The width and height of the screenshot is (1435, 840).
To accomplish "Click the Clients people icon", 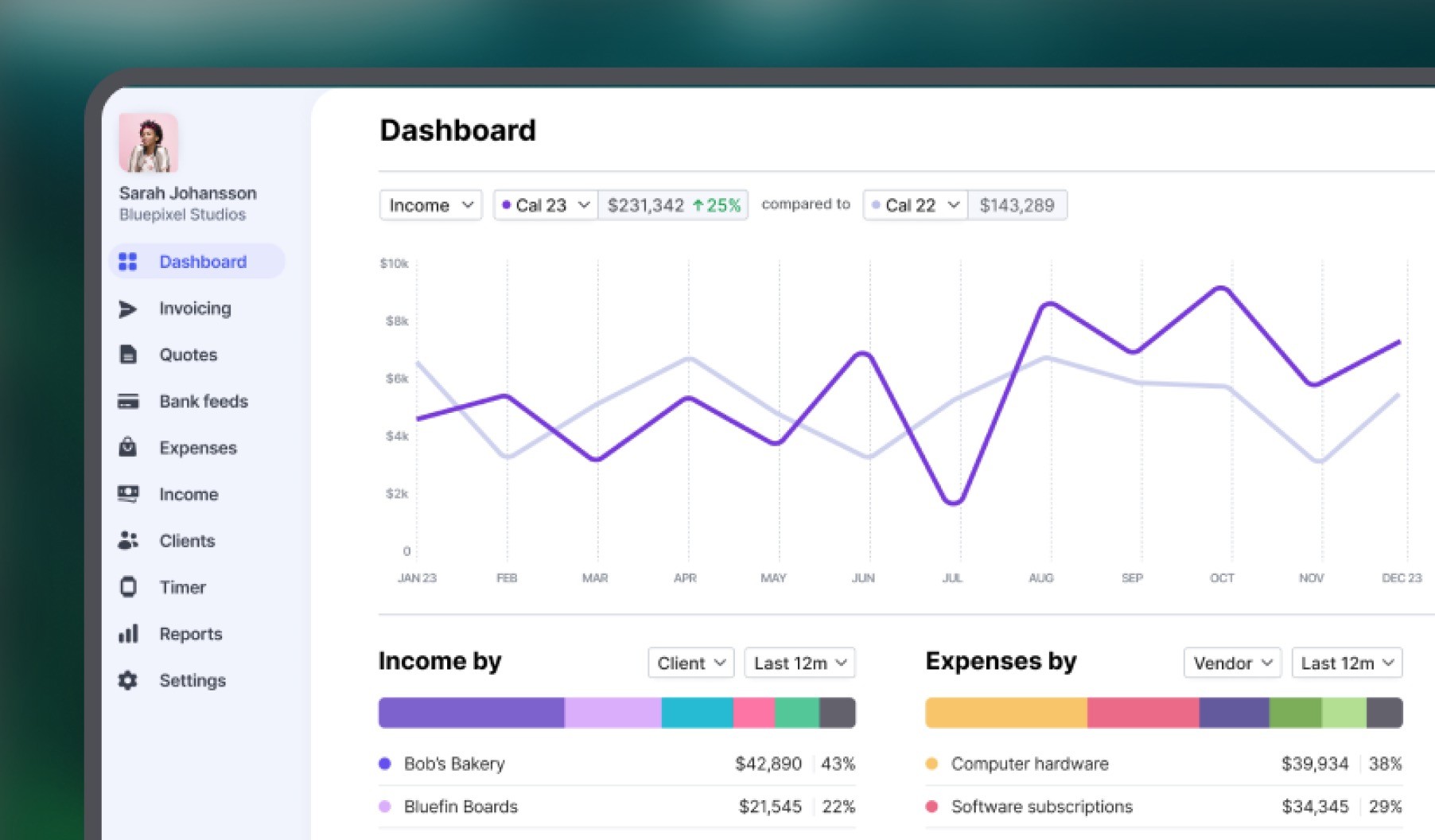I will click(127, 541).
